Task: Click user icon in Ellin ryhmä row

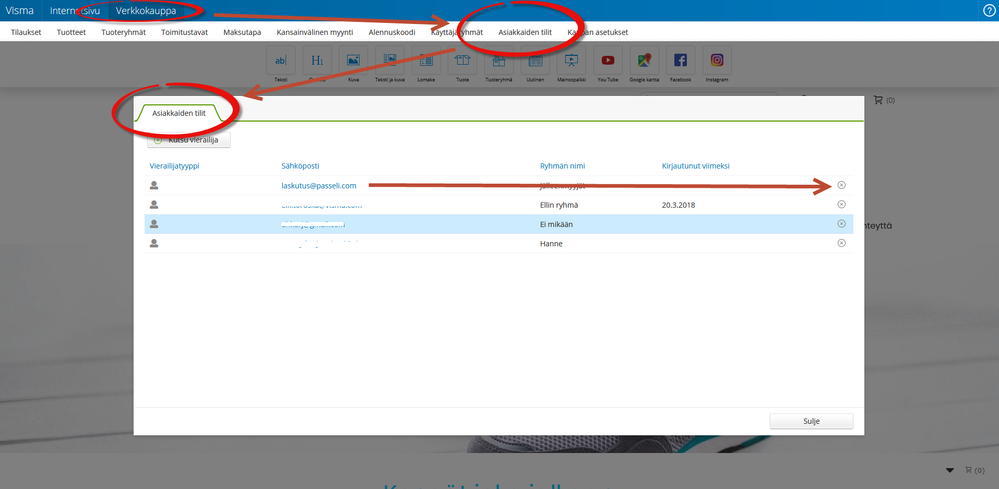Action: coord(154,204)
